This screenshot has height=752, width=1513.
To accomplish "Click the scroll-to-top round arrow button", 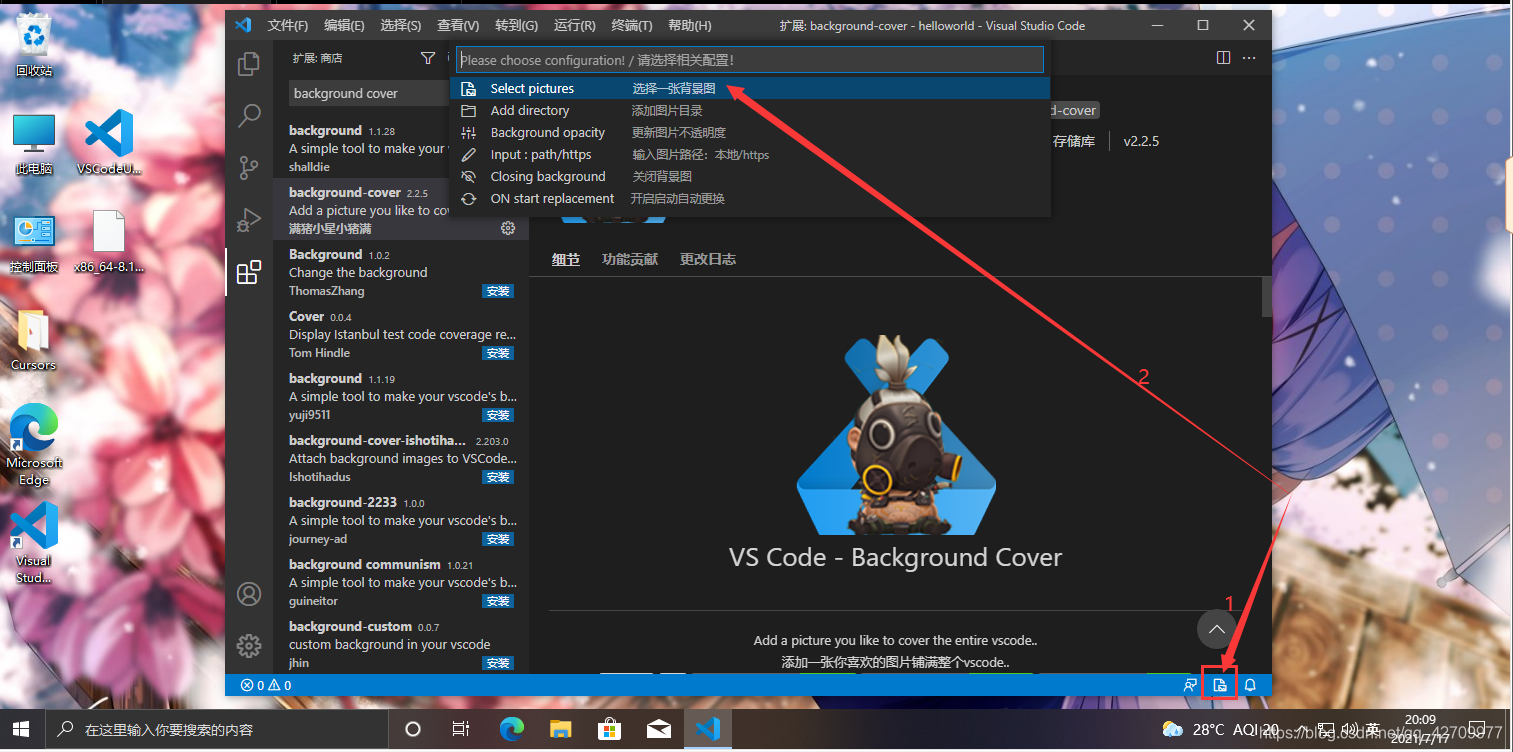I will [x=1217, y=629].
